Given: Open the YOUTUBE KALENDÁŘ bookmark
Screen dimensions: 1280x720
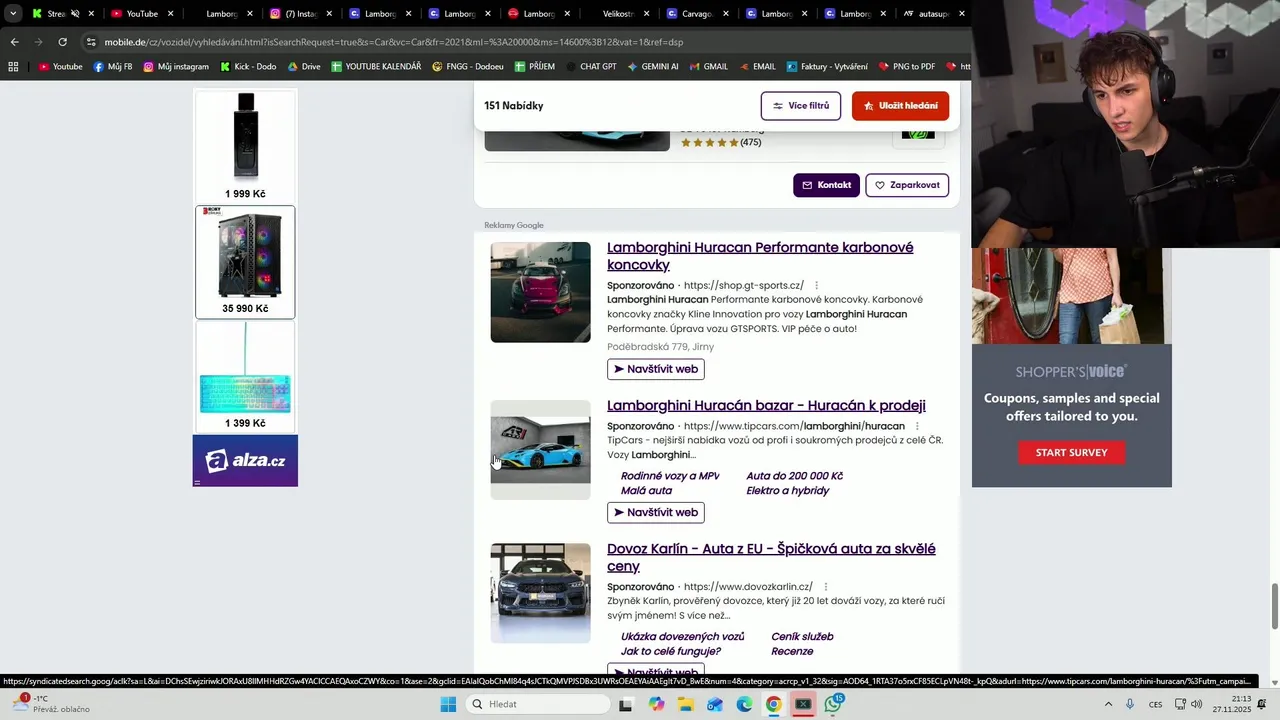Looking at the screenshot, I should click(376, 67).
